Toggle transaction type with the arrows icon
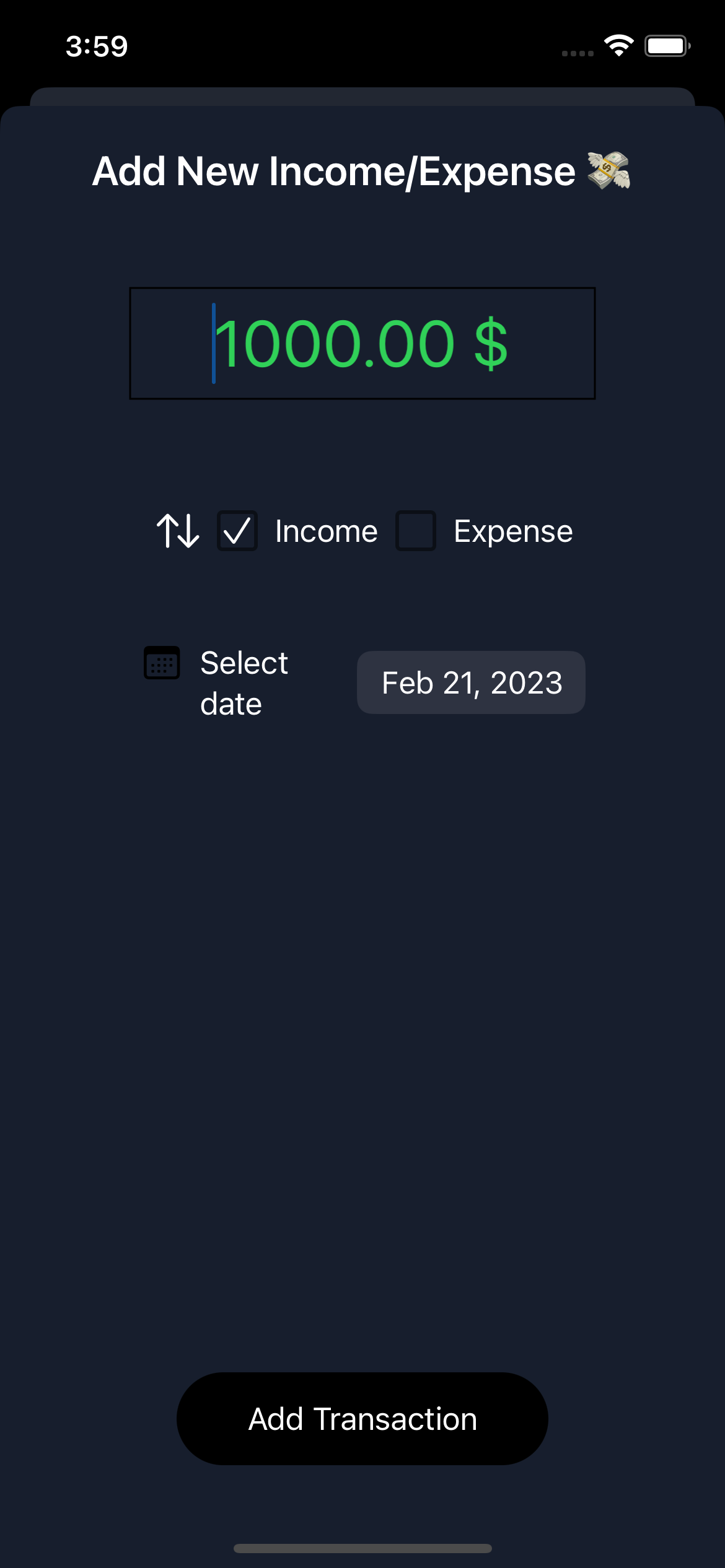The image size is (725, 1568). [x=178, y=531]
